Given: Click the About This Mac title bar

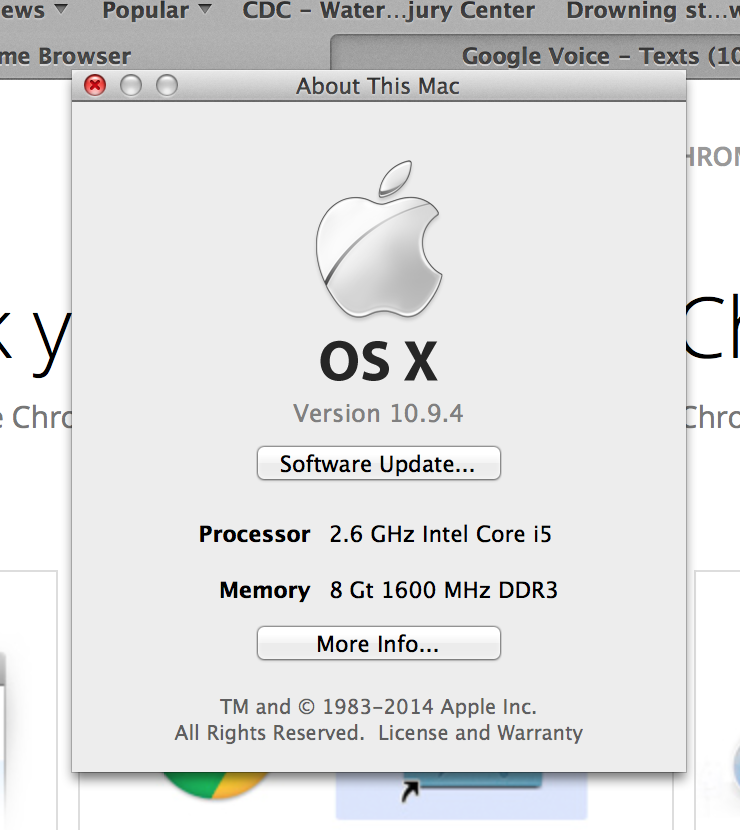Looking at the screenshot, I should point(378,86).
